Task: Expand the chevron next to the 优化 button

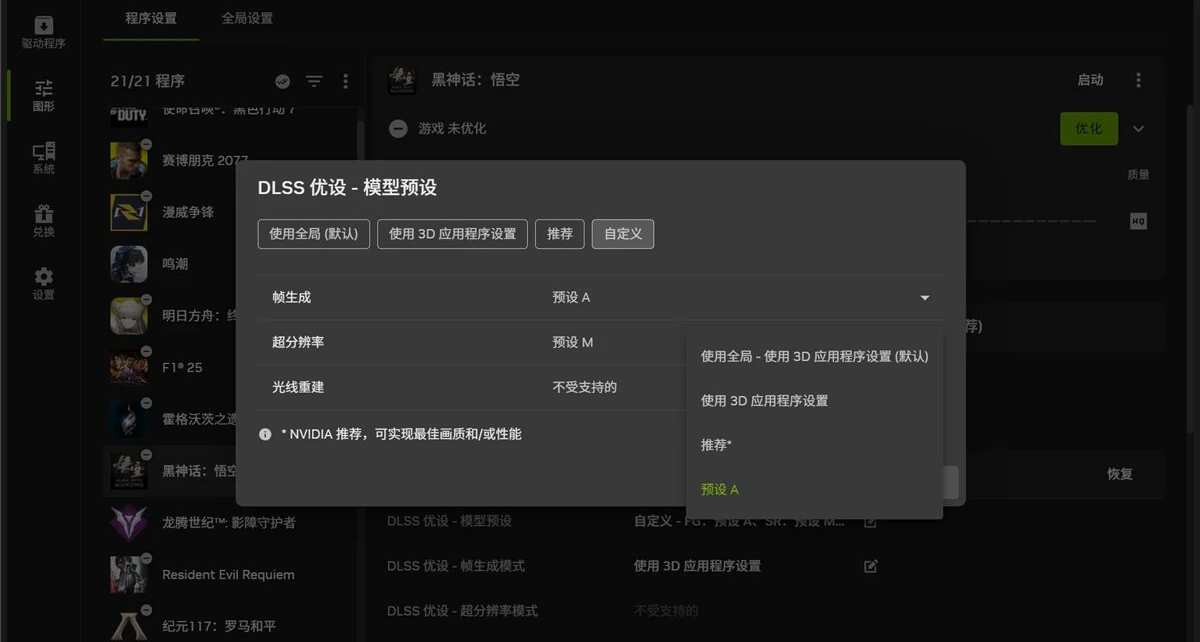Action: [x=1138, y=128]
